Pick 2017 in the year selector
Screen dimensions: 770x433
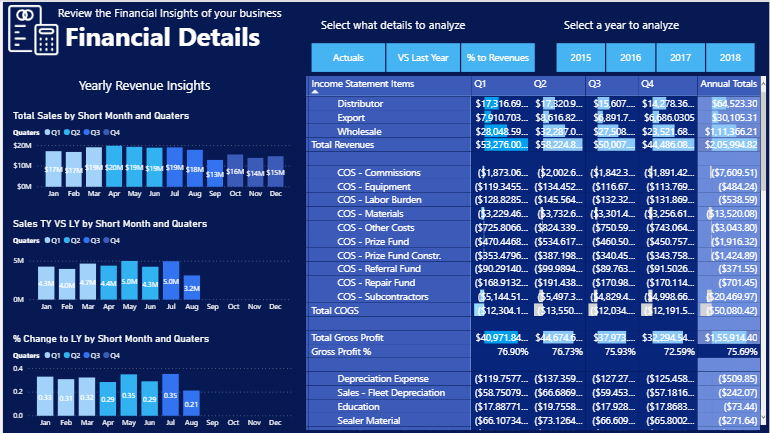(x=680, y=58)
